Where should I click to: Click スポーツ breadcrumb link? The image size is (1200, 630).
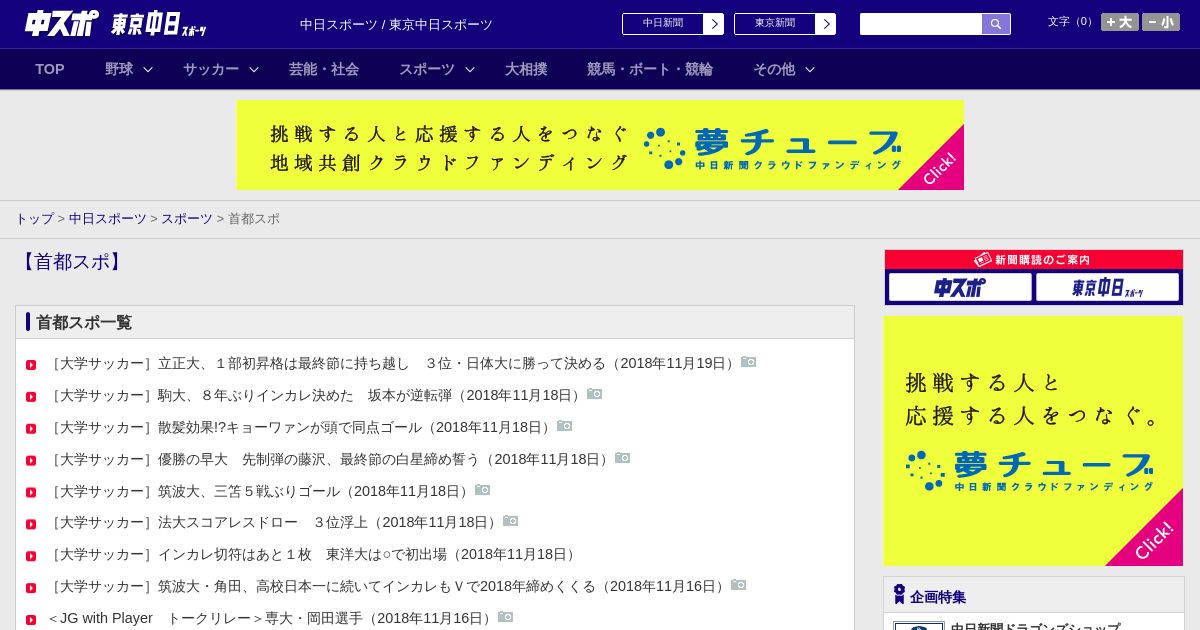[x=187, y=219]
